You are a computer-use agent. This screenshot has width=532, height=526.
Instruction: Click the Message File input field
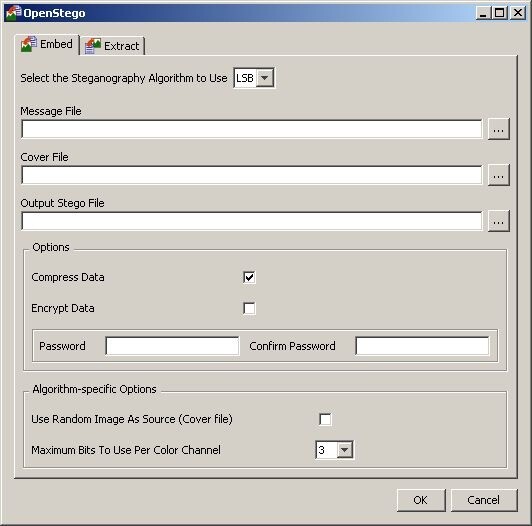click(251, 129)
